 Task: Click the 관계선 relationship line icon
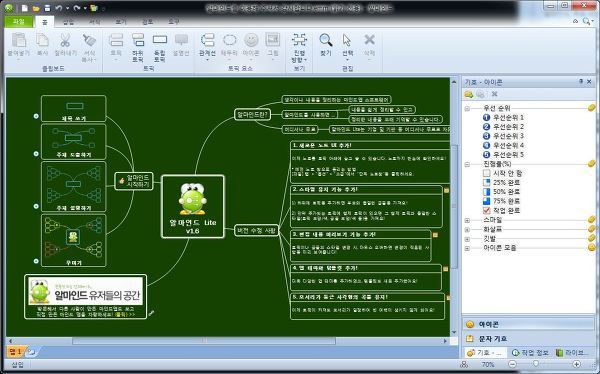click(207, 40)
